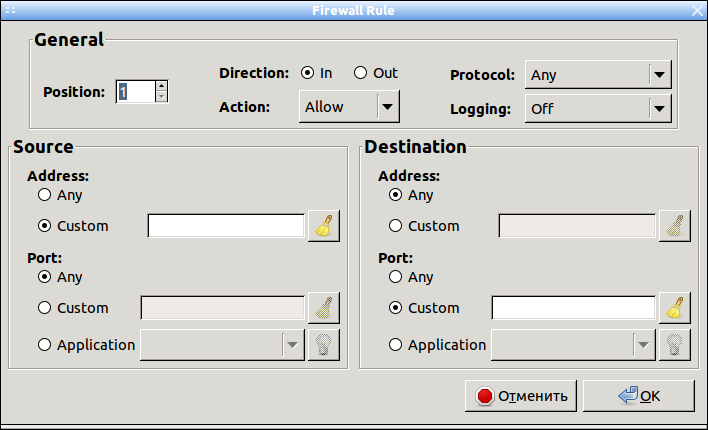Viewport: 708px width, 430px height.
Task: Click the Source custom port field
Action: 223,308
